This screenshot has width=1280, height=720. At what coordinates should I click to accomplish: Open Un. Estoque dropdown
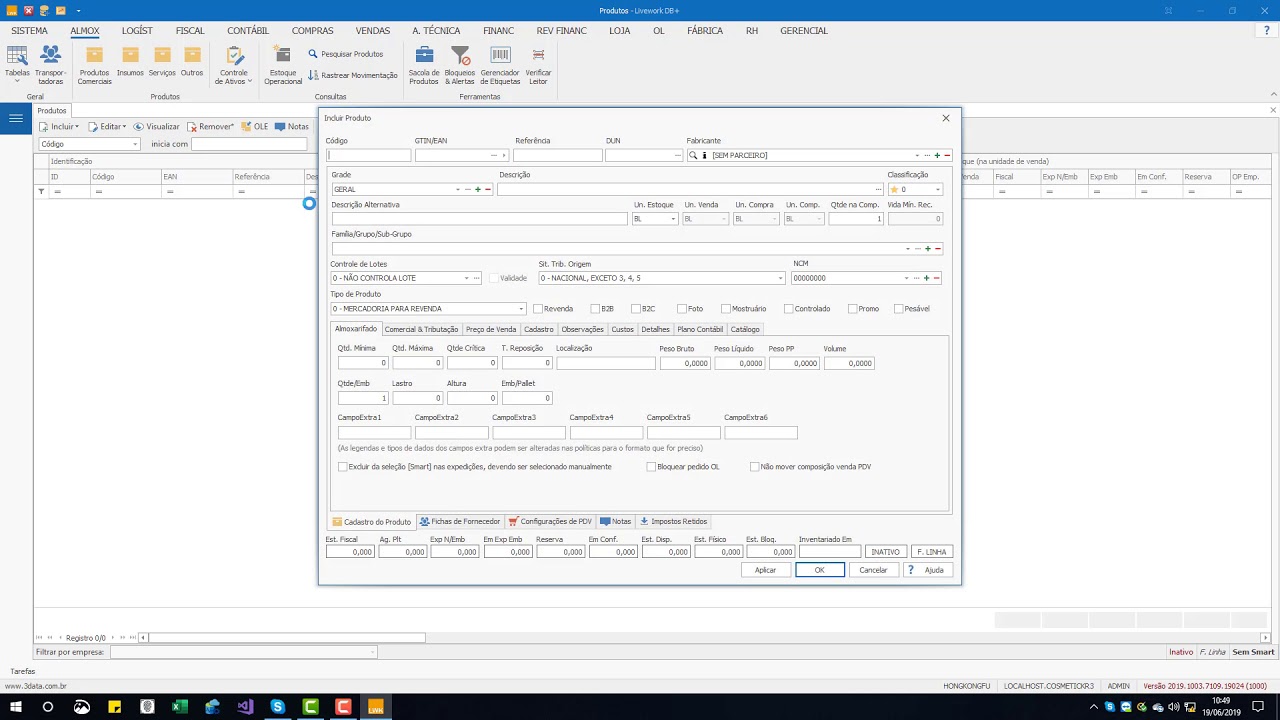[673, 219]
